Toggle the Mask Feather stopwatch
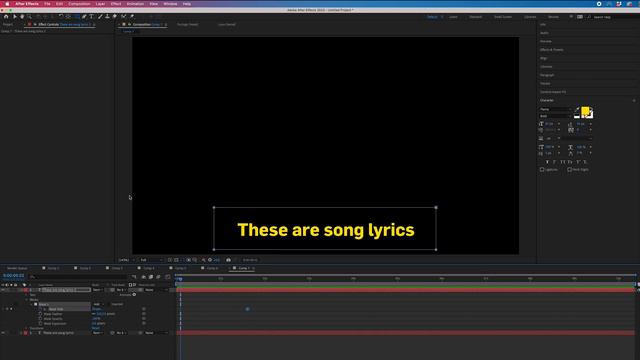The width and height of the screenshot is (640, 360). coord(40,314)
